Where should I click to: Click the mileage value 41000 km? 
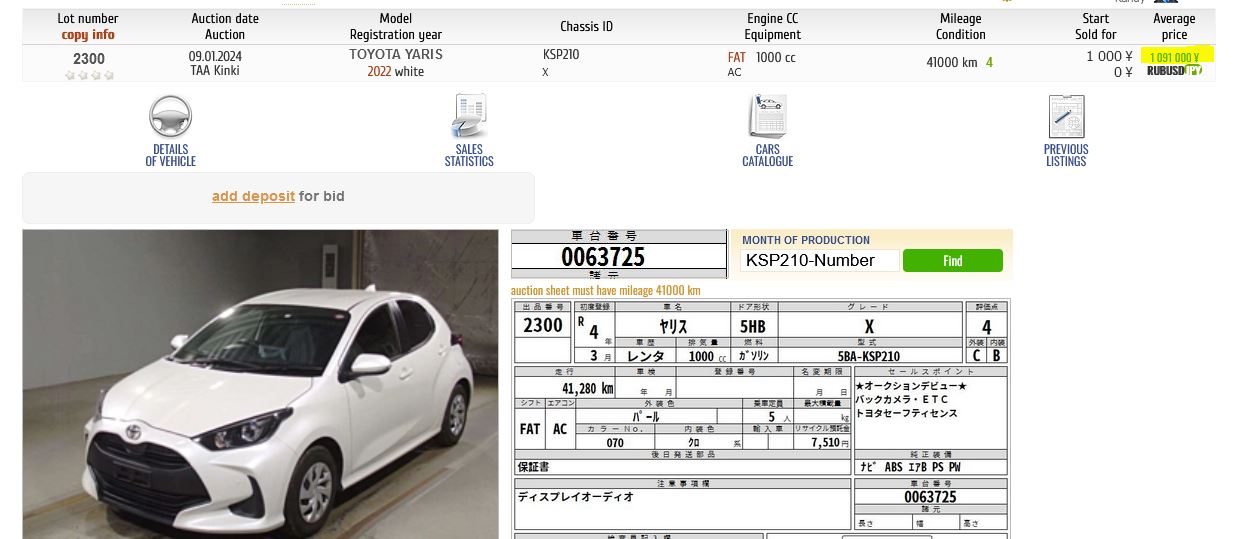(x=952, y=62)
